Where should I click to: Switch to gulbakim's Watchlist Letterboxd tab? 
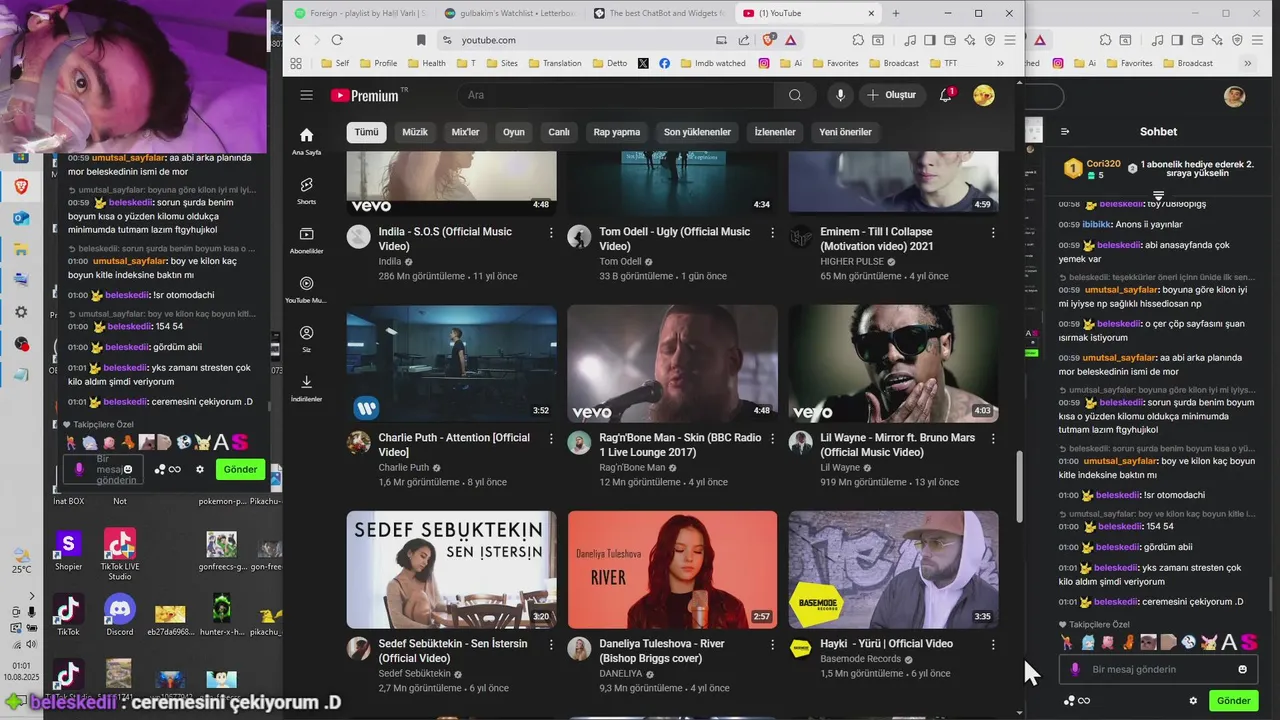[507, 13]
